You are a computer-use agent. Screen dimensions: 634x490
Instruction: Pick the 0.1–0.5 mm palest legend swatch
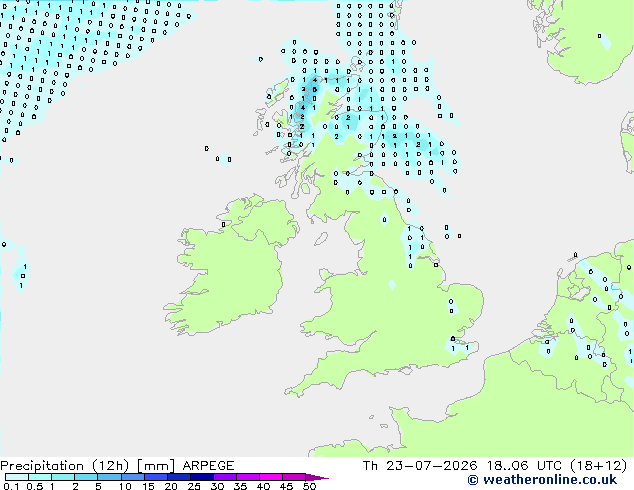(17, 477)
